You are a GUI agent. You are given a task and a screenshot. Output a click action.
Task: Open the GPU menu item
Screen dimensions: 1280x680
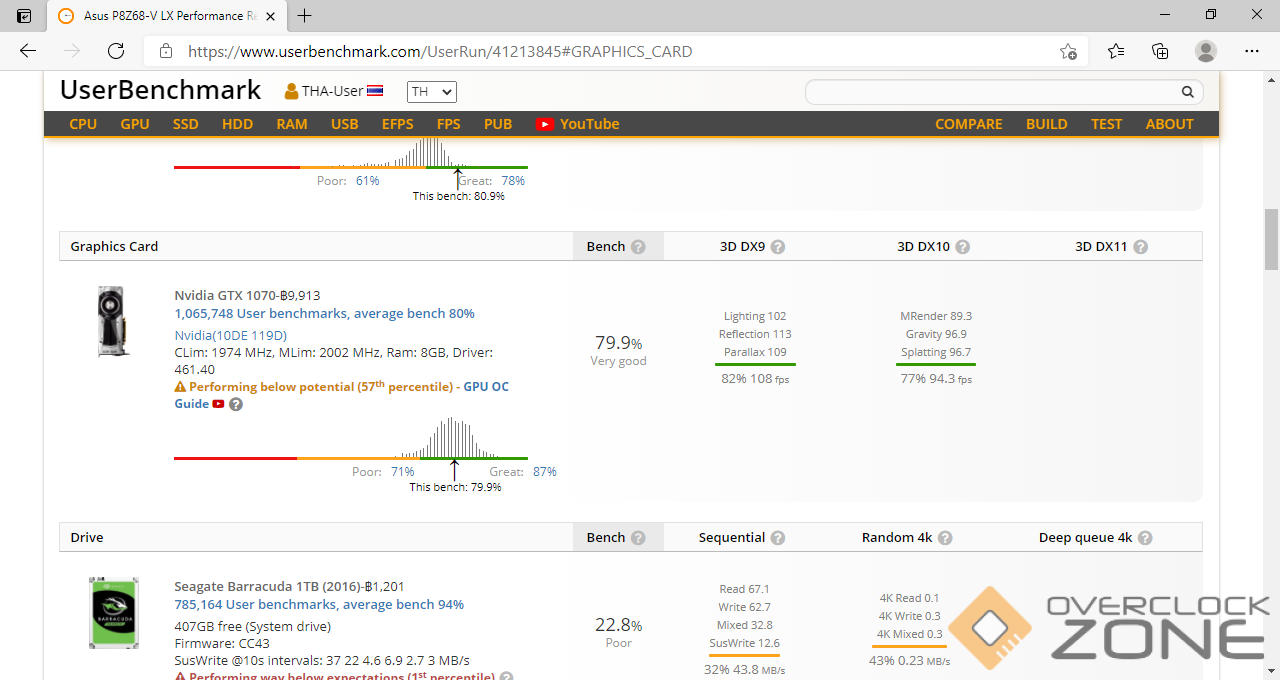135,124
